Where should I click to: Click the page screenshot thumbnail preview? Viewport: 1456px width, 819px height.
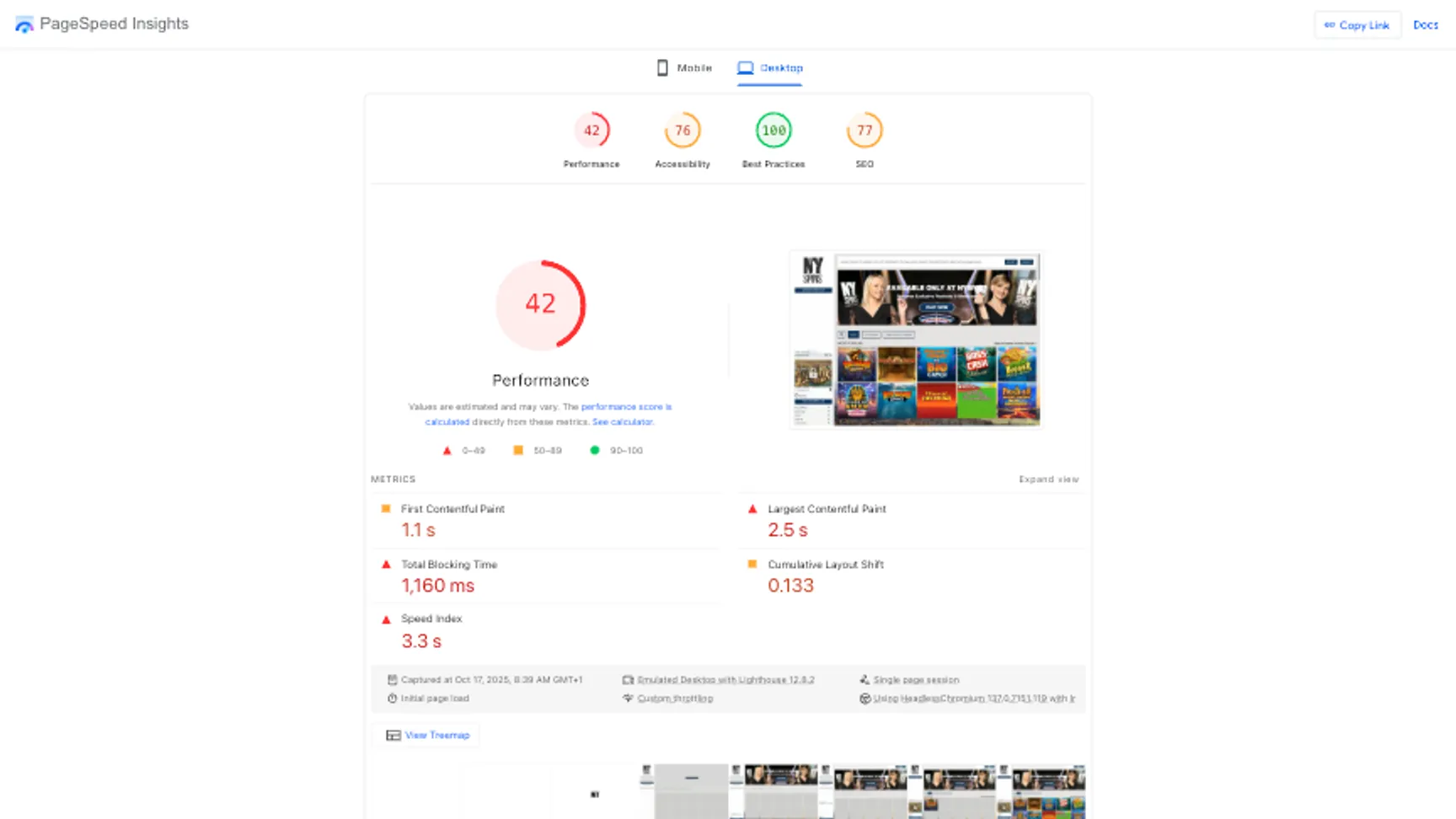pyautogui.click(x=915, y=340)
